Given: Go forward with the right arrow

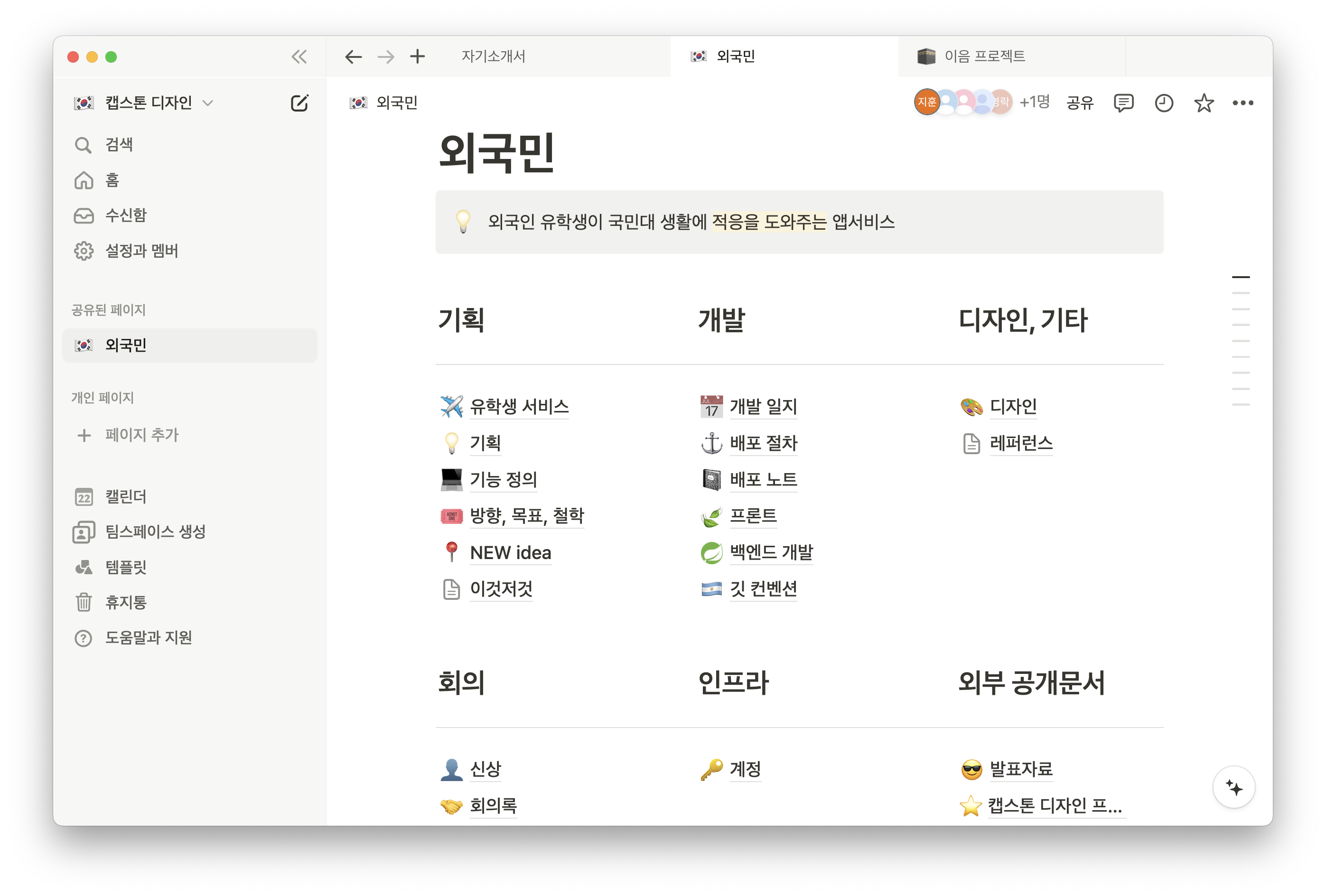Looking at the screenshot, I should [x=386, y=56].
